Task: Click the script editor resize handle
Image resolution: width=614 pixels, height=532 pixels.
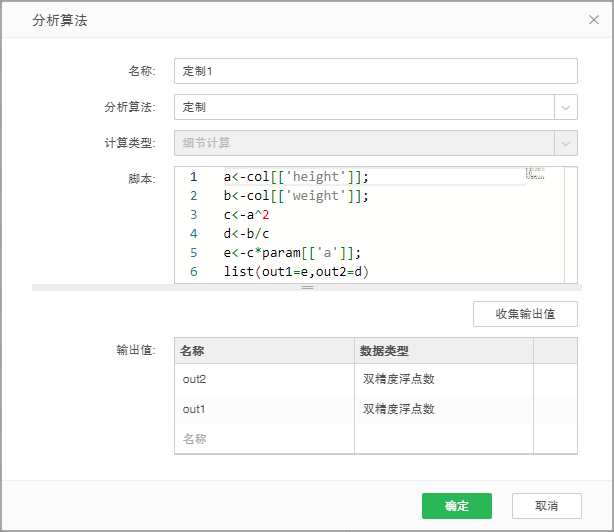Action: pos(307,288)
